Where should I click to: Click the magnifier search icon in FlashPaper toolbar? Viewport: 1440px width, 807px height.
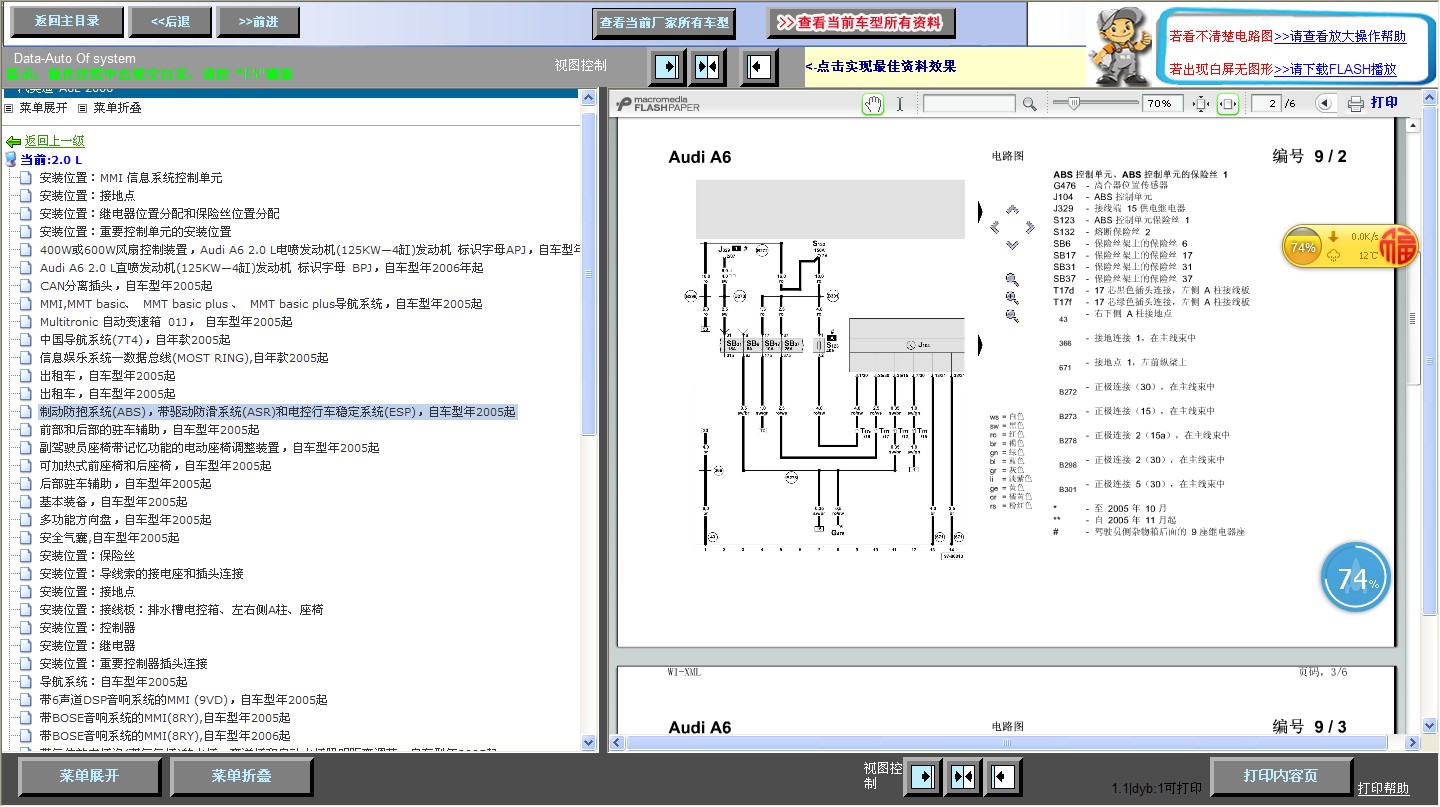click(1029, 103)
